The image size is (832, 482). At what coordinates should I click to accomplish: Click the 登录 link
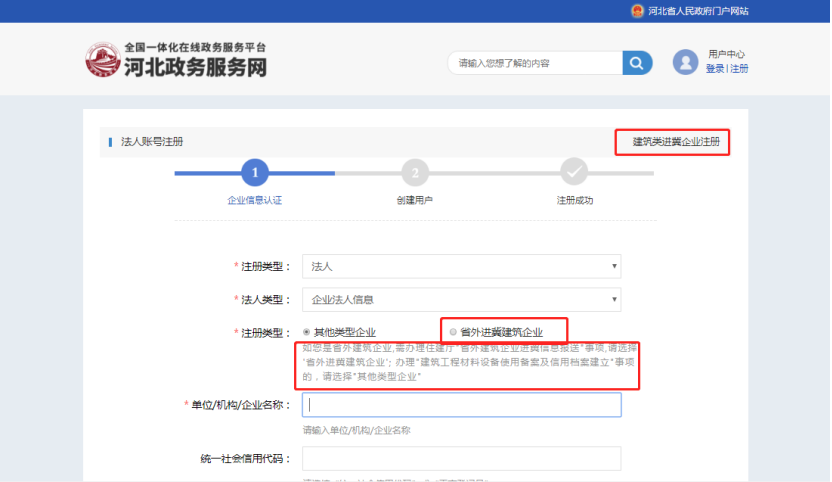click(714, 69)
